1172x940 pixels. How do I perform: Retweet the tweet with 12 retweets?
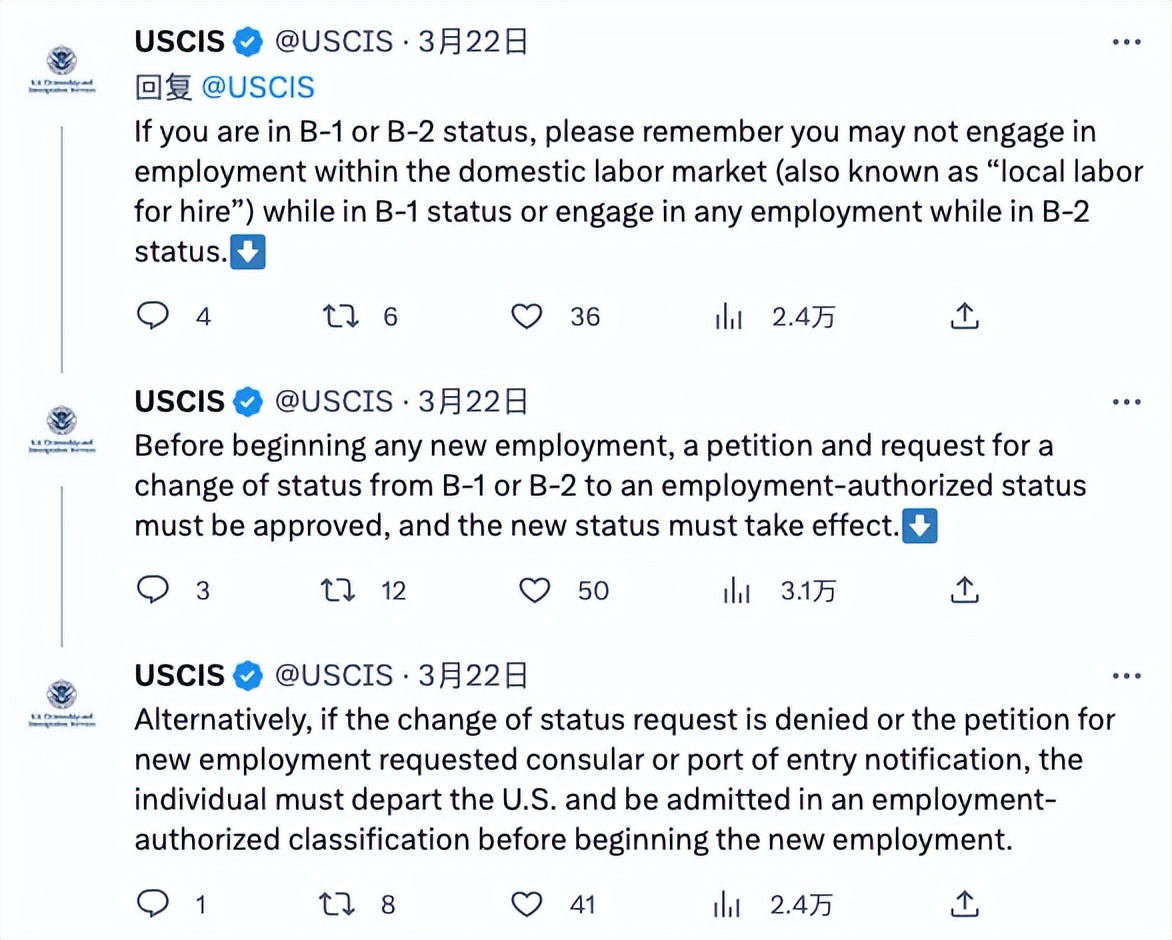pos(338,591)
